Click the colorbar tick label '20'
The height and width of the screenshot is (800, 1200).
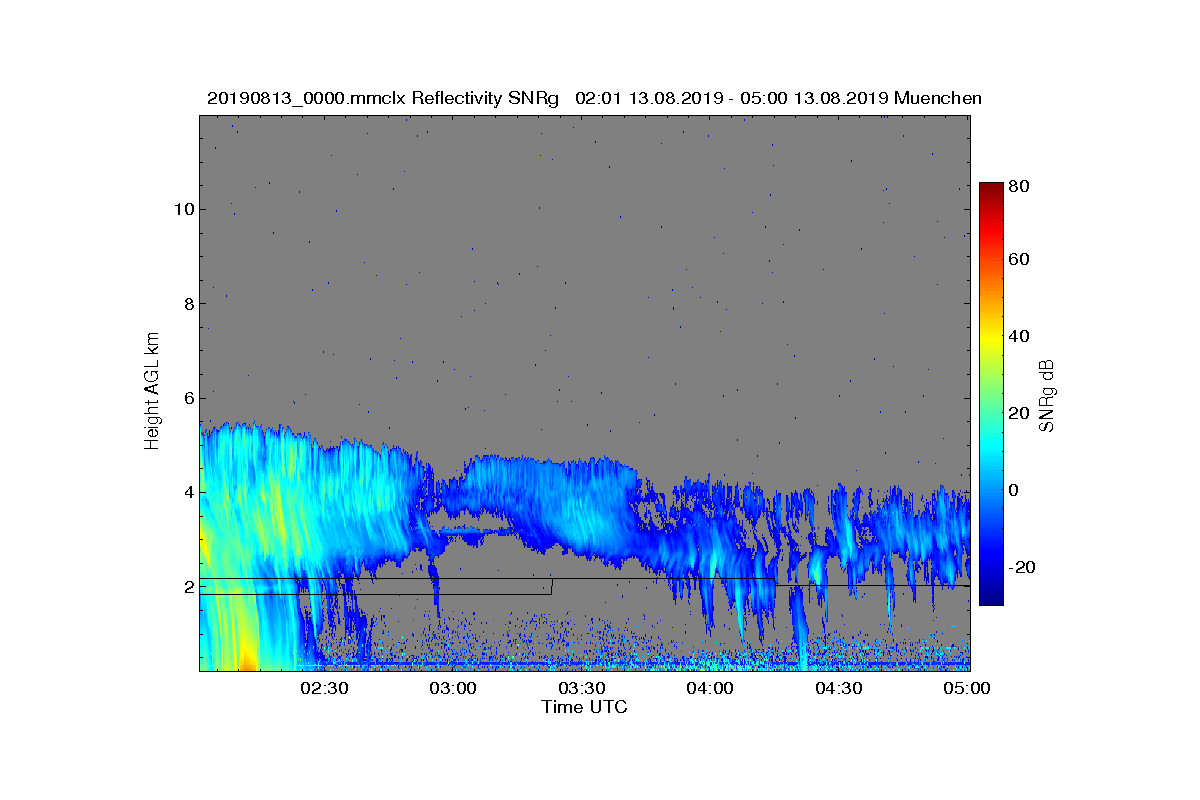[1021, 414]
